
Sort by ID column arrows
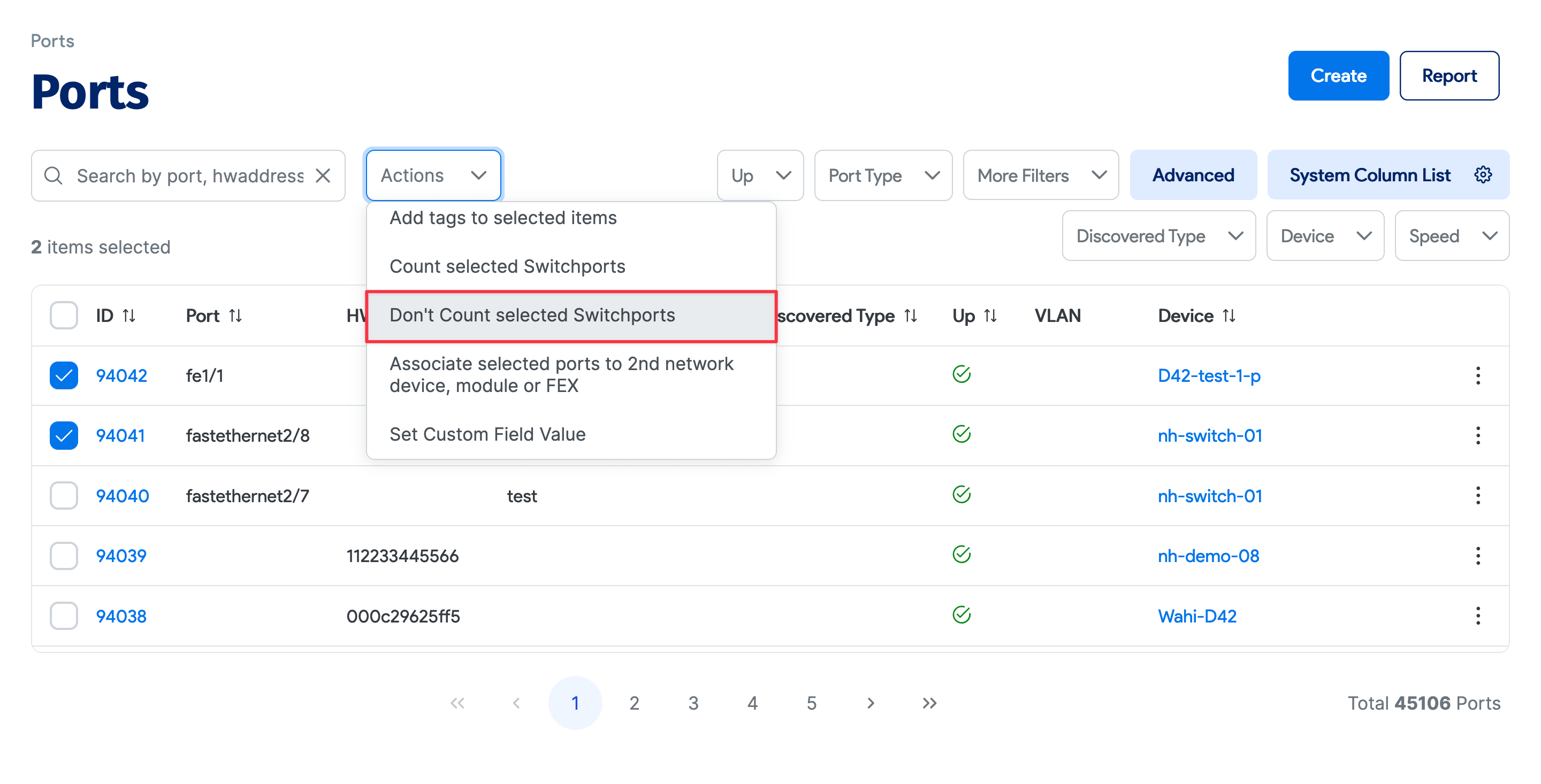128,316
